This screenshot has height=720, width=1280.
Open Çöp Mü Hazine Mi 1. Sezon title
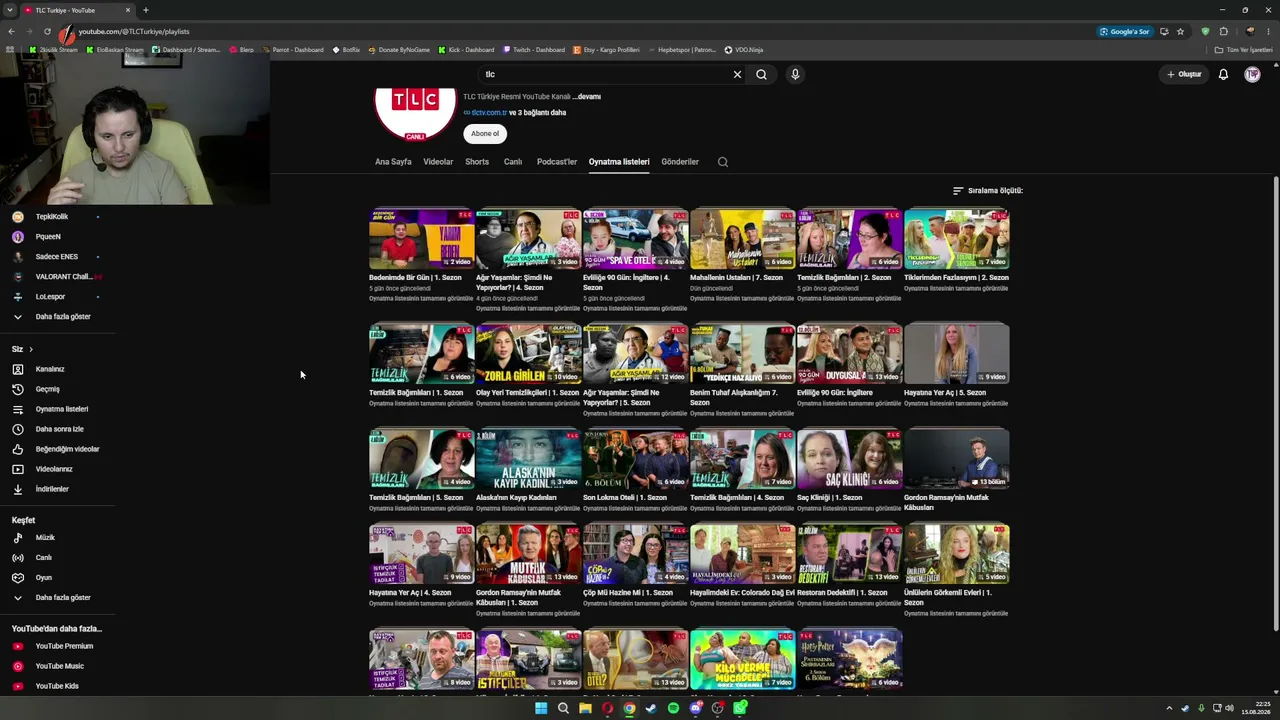(x=628, y=593)
